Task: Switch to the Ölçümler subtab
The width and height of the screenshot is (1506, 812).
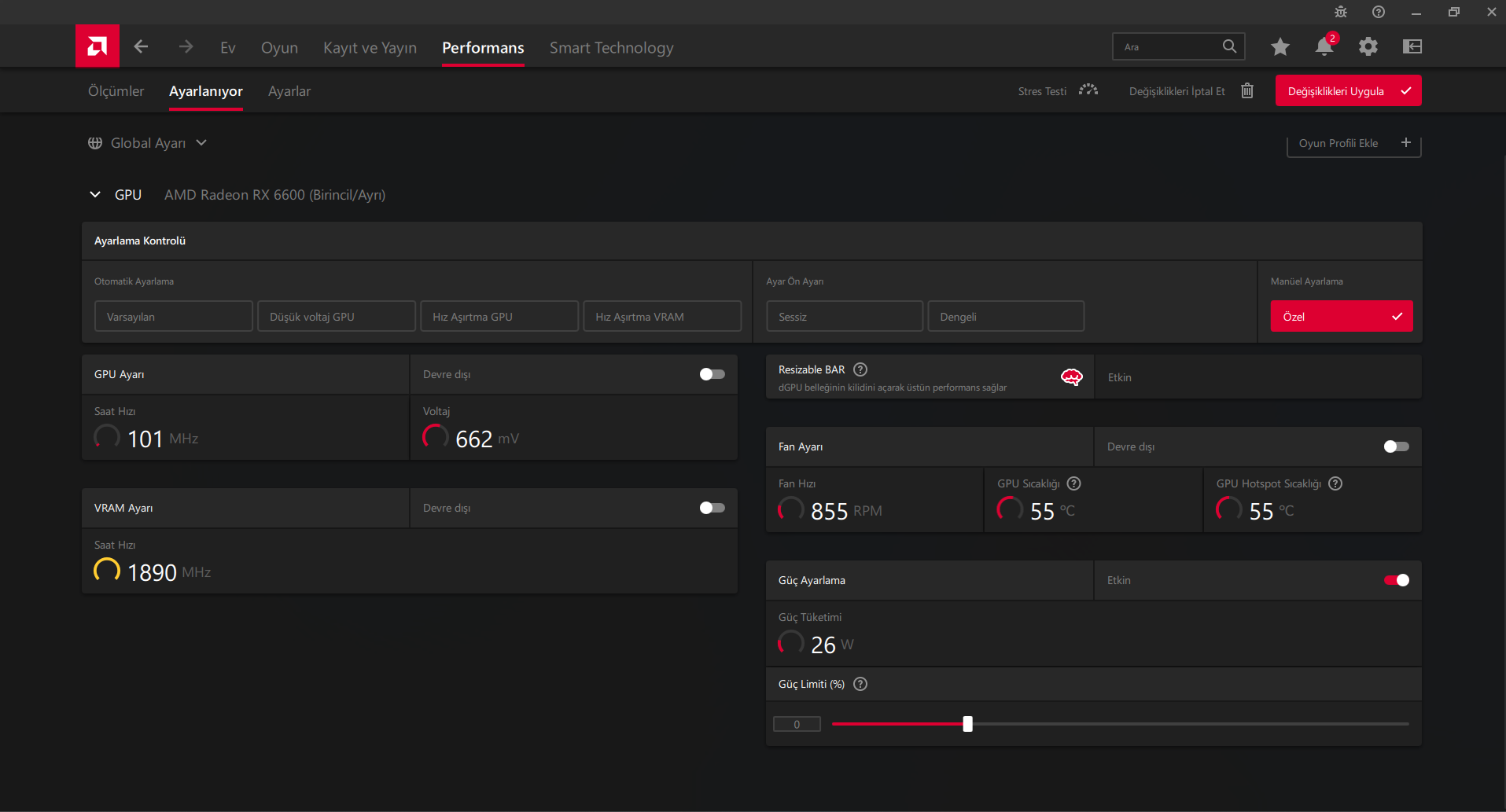Action: (x=116, y=91)
